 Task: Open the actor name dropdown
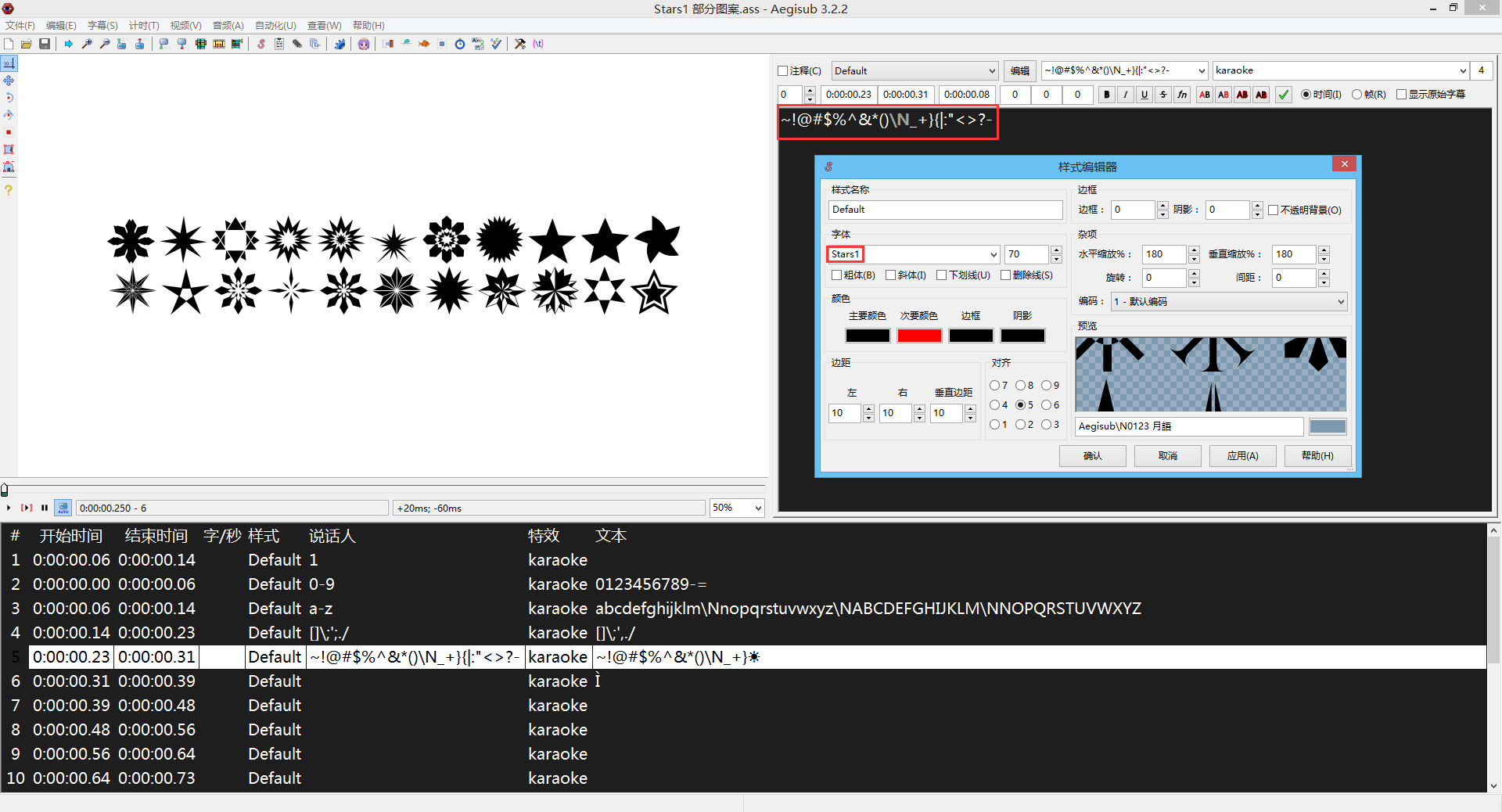(1202, 71)
